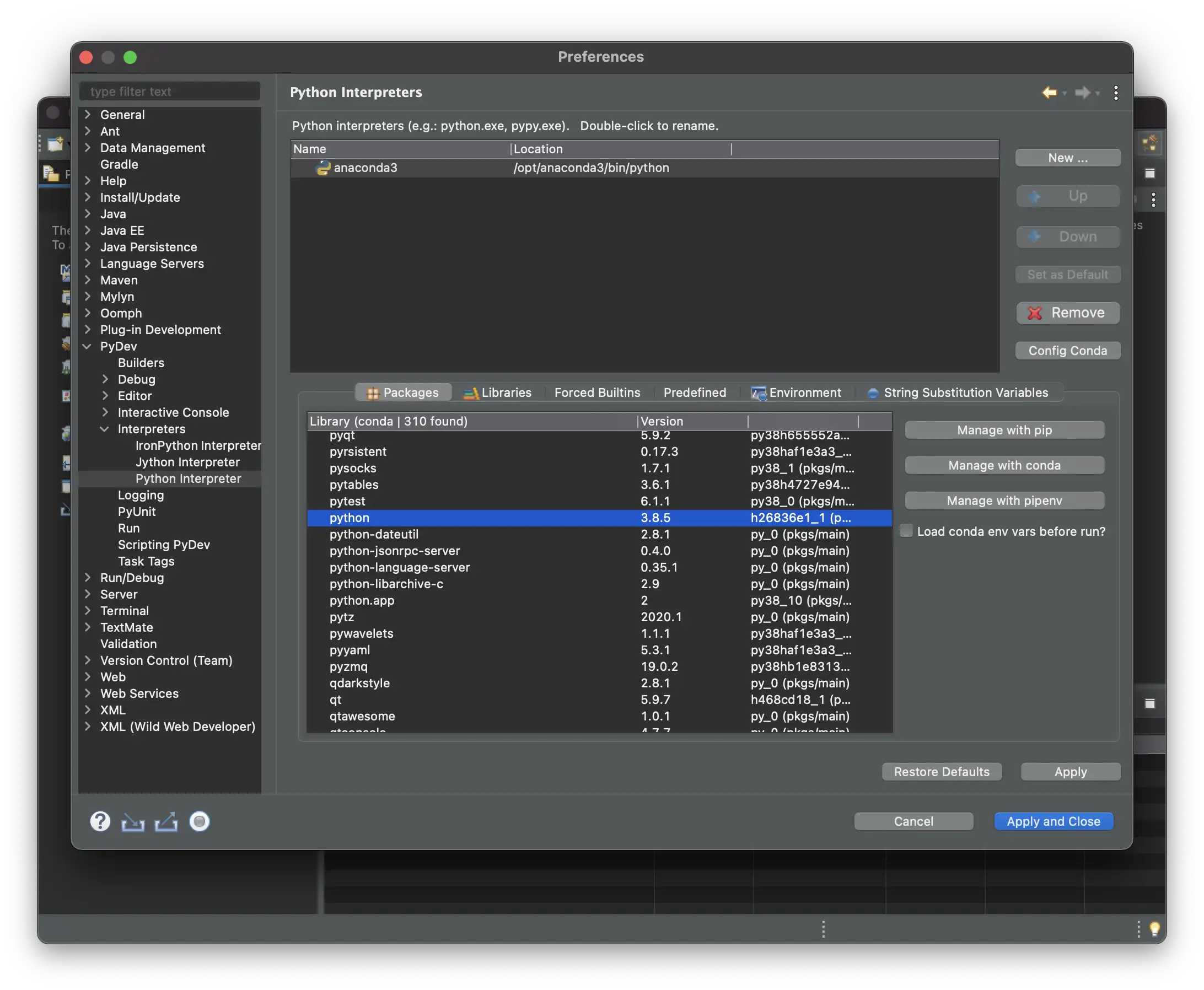Select the anaconda3 interpreter row

point(365,168)
